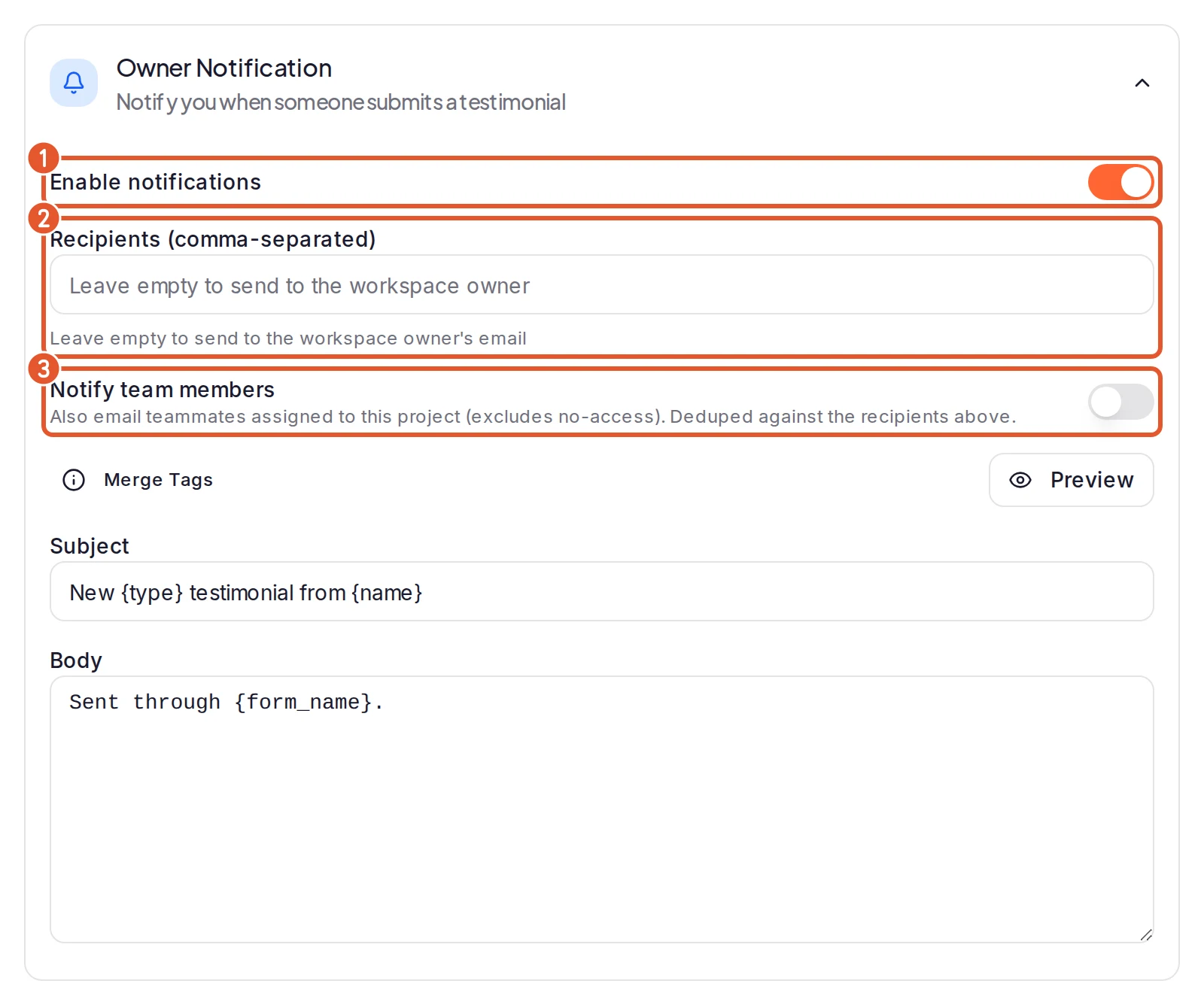The width and height of the screenshot is (1204, 1005).
Task: Open the email Preview button
Action: coord(1071,480)
